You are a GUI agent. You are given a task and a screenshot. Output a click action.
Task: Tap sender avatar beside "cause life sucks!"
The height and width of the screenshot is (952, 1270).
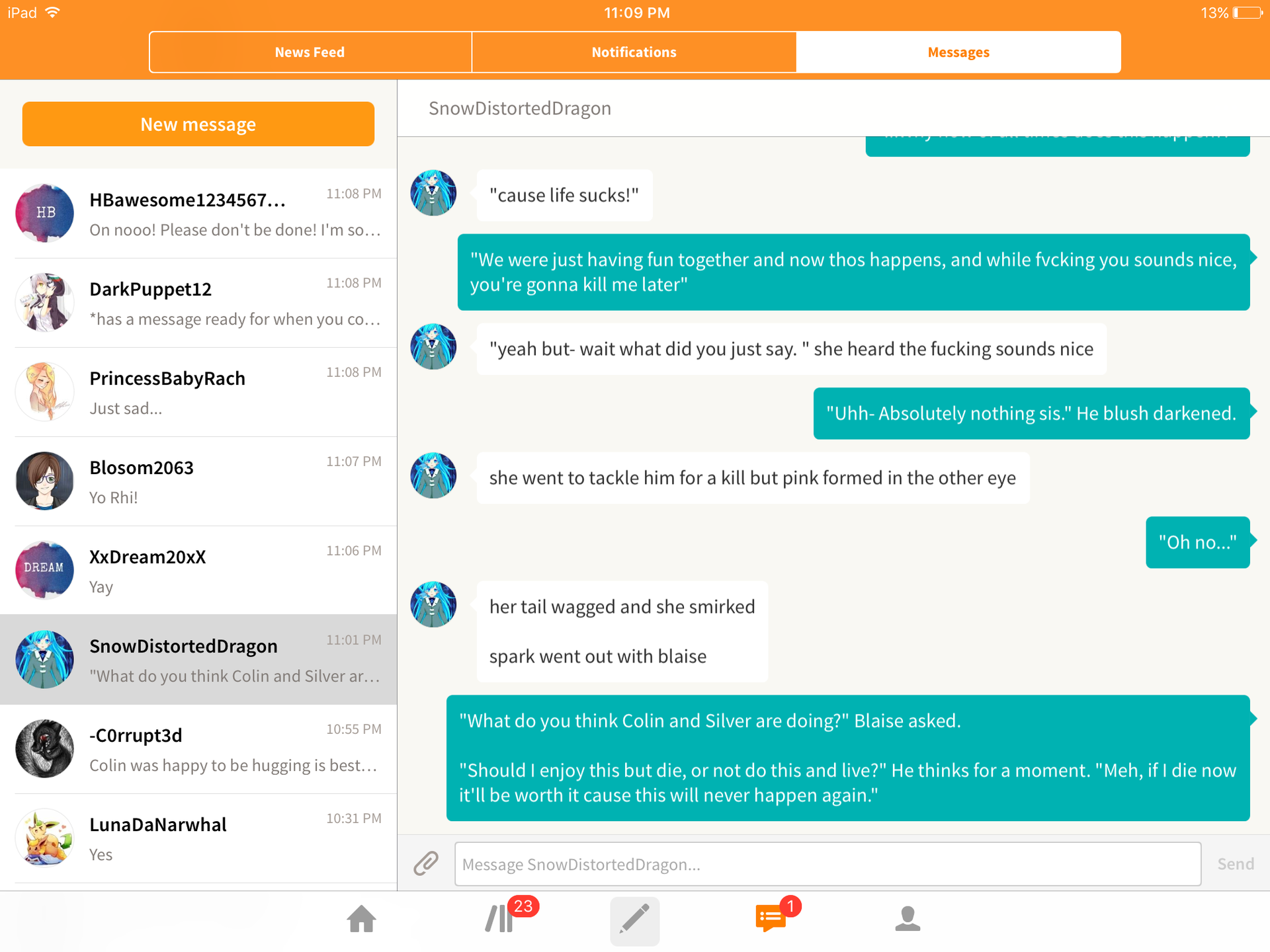(433, 193)
